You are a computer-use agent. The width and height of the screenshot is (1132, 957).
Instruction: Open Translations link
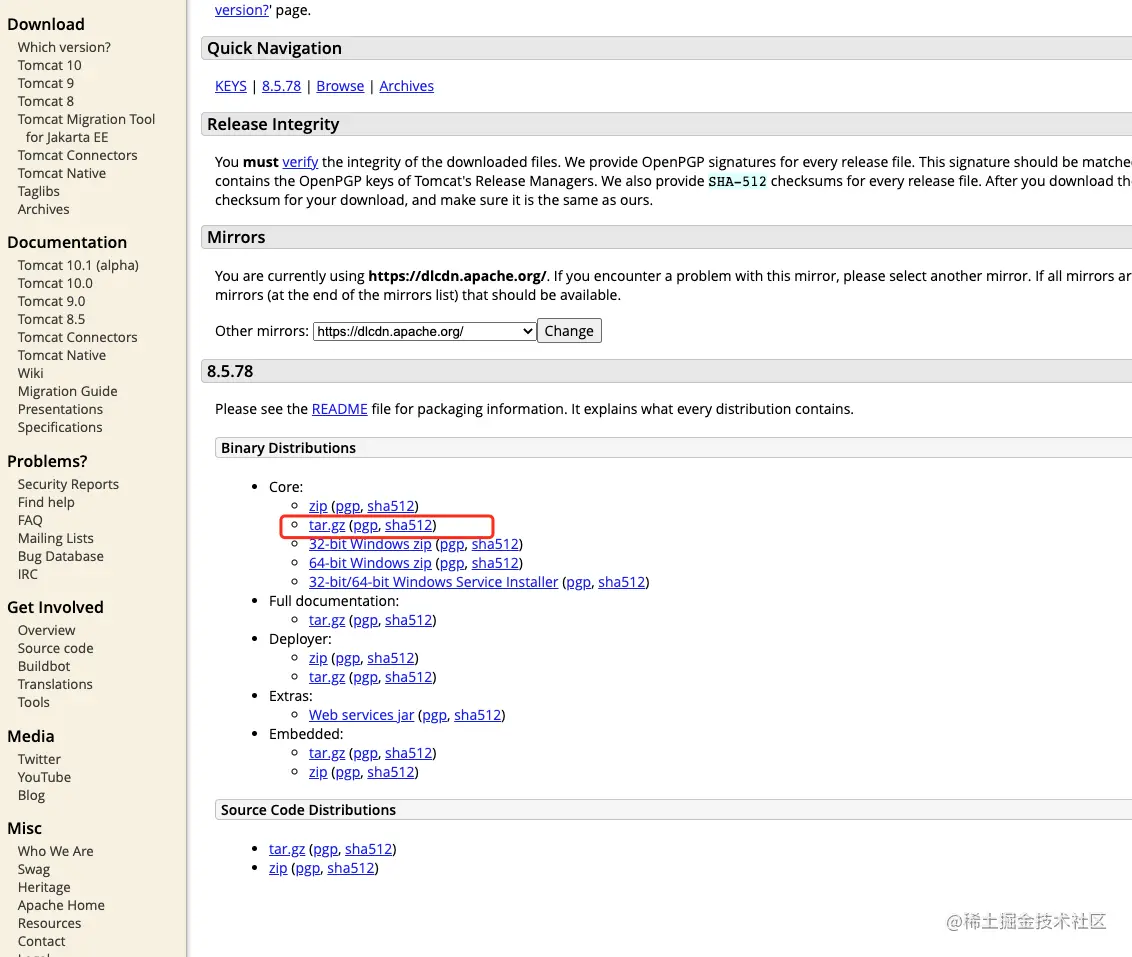tap(55, 684)
